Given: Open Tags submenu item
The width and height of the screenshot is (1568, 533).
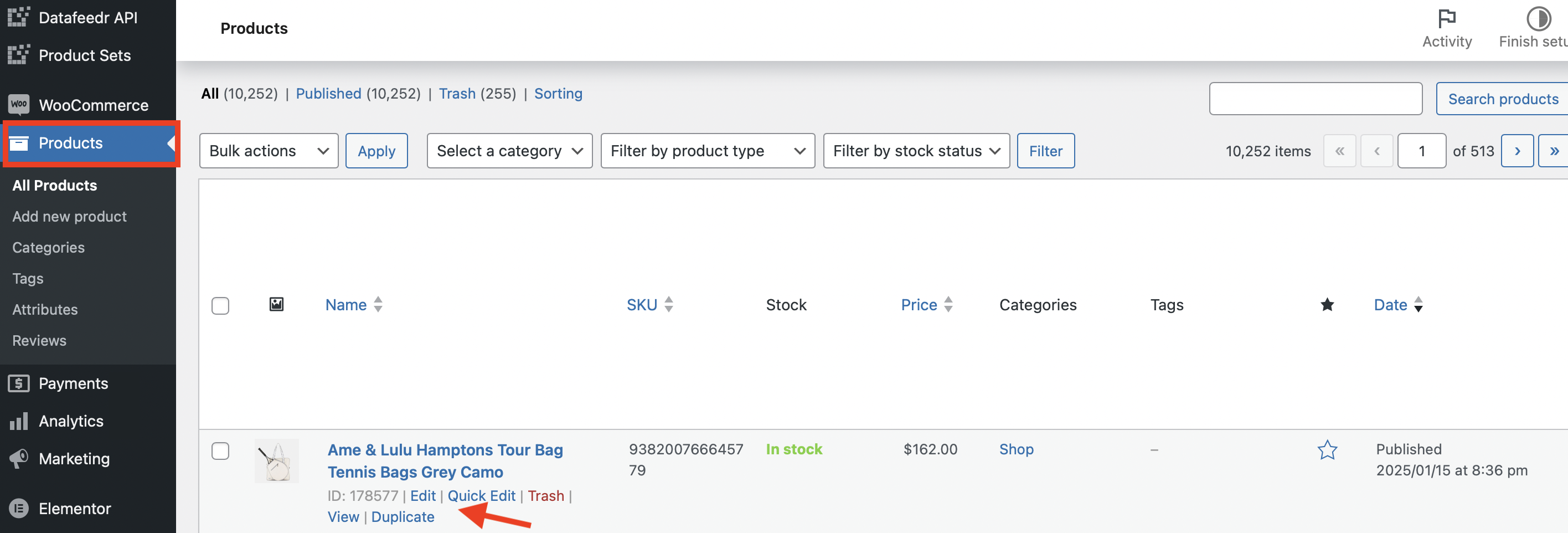Looking at the screenshot, I should click(x=27, y=278).
